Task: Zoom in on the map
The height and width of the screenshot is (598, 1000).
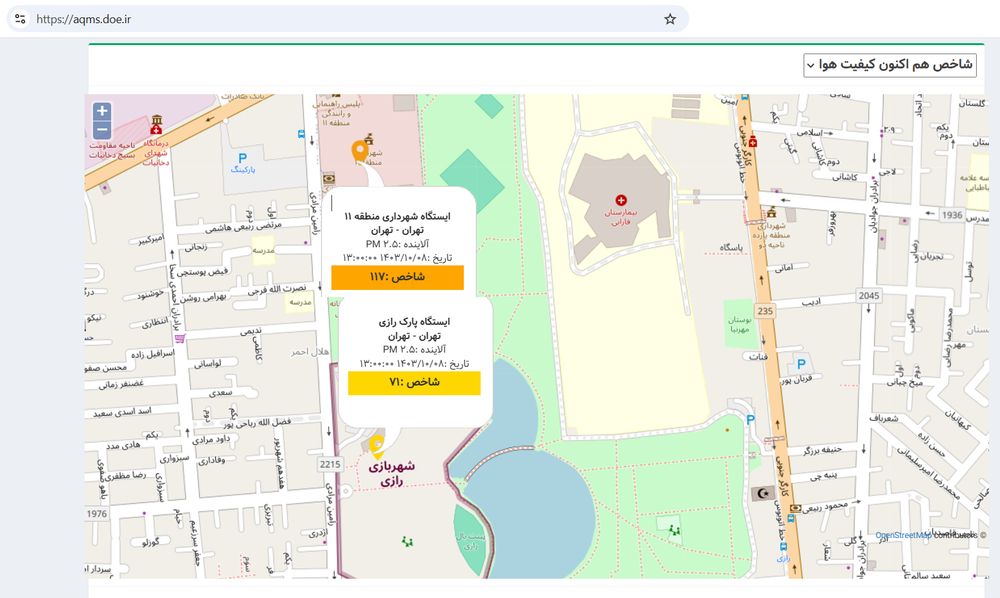Action: [x=102, y=111]
